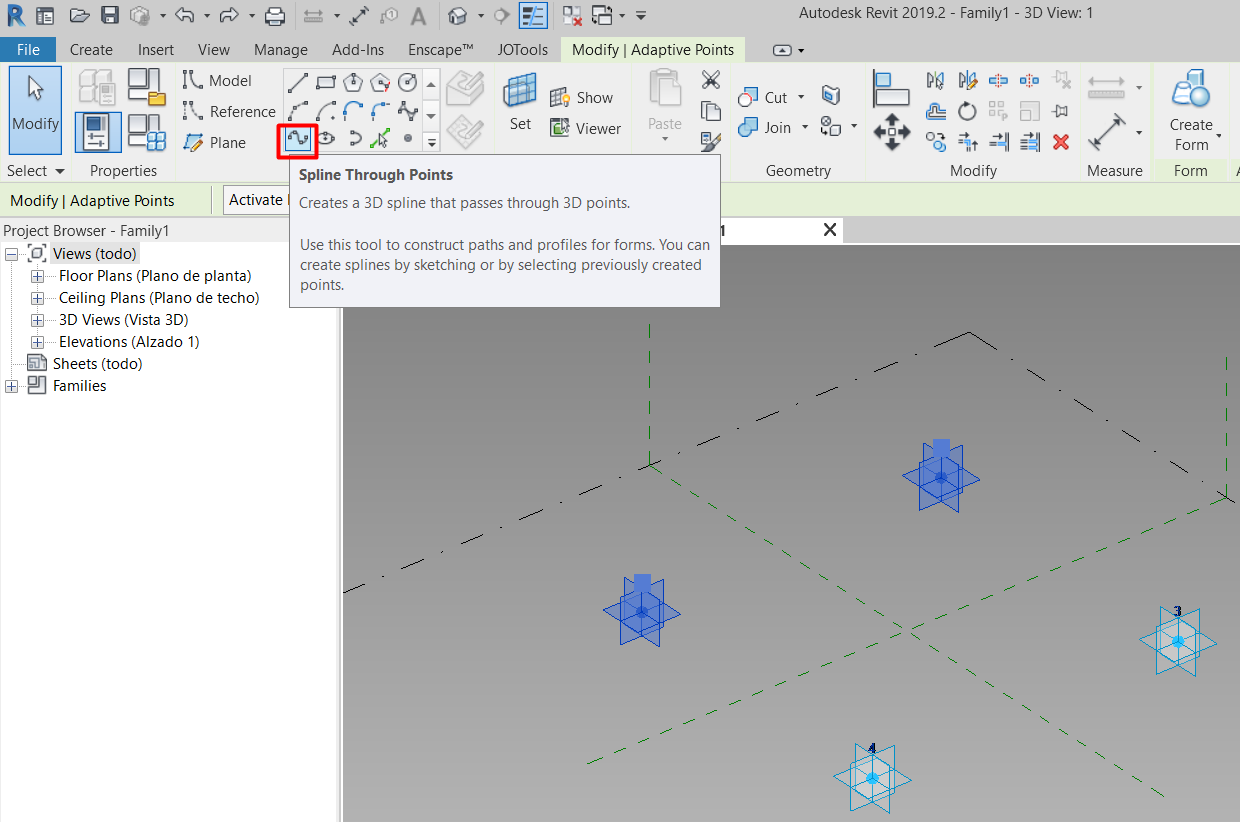Close the 3D view tab
The height and width of the screenshot is (822, 1240).
pyautogui.click(x=829, y=230)
